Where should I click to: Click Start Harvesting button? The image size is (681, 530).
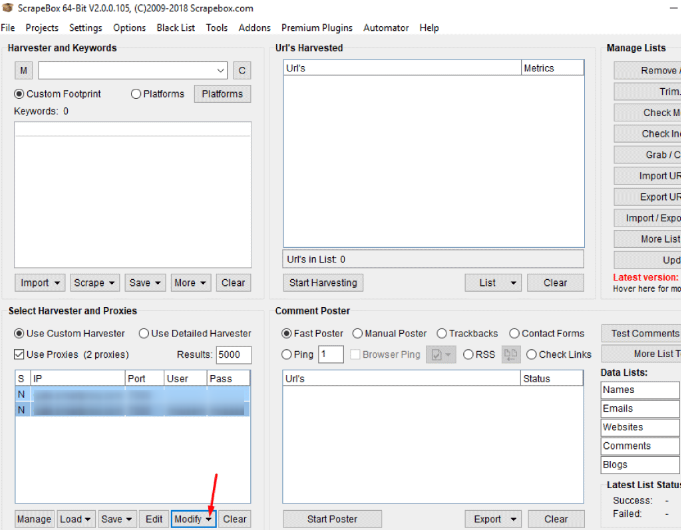click(323, 283)
